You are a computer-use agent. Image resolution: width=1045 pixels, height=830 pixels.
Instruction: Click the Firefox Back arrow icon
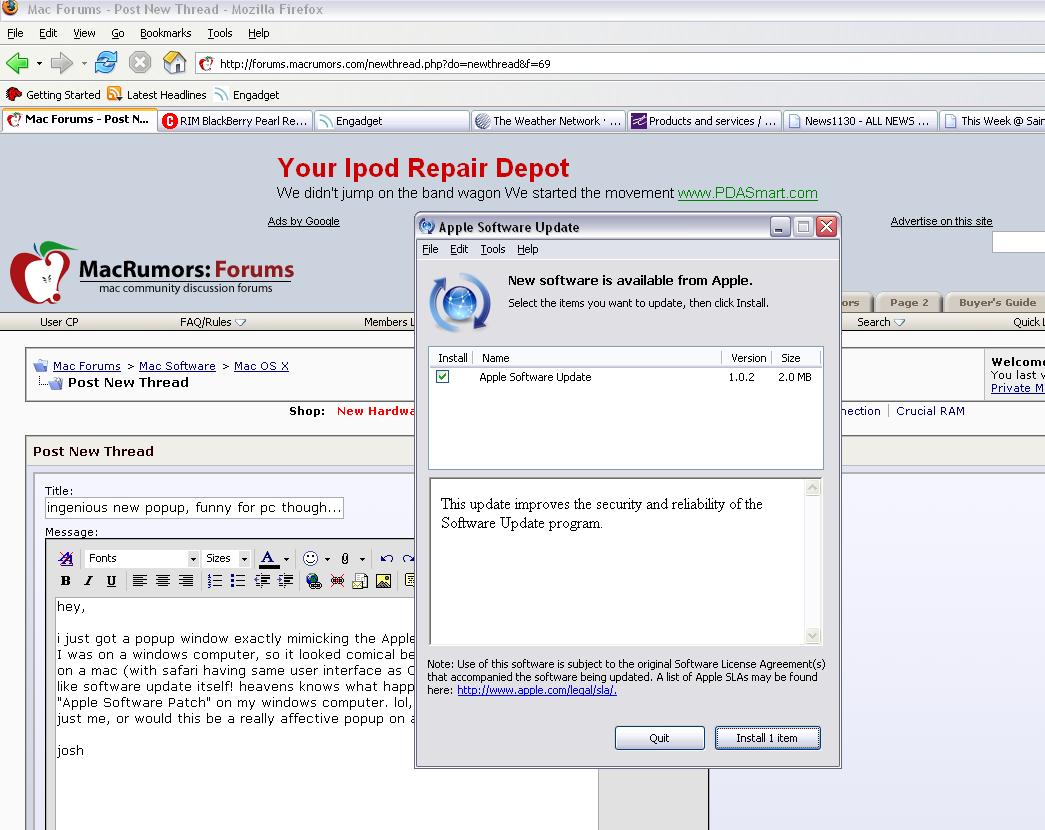coord(17,63)
